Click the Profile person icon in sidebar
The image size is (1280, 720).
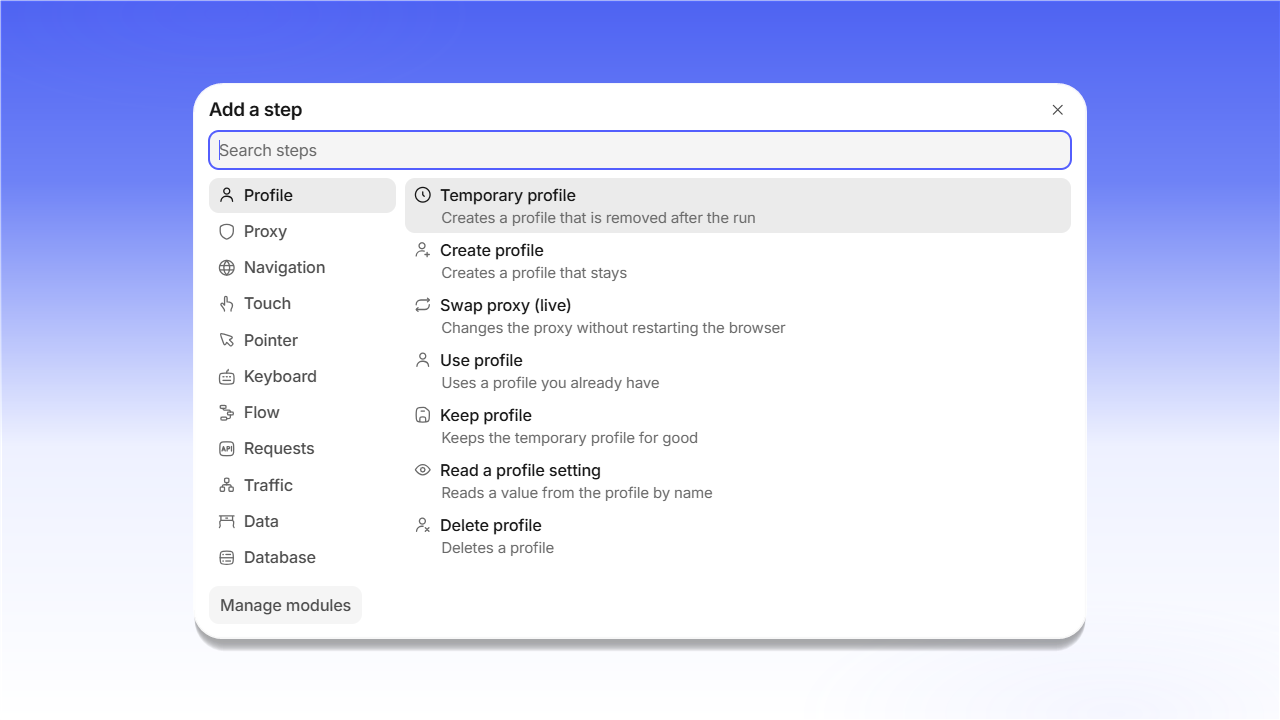tap(226, 195)
